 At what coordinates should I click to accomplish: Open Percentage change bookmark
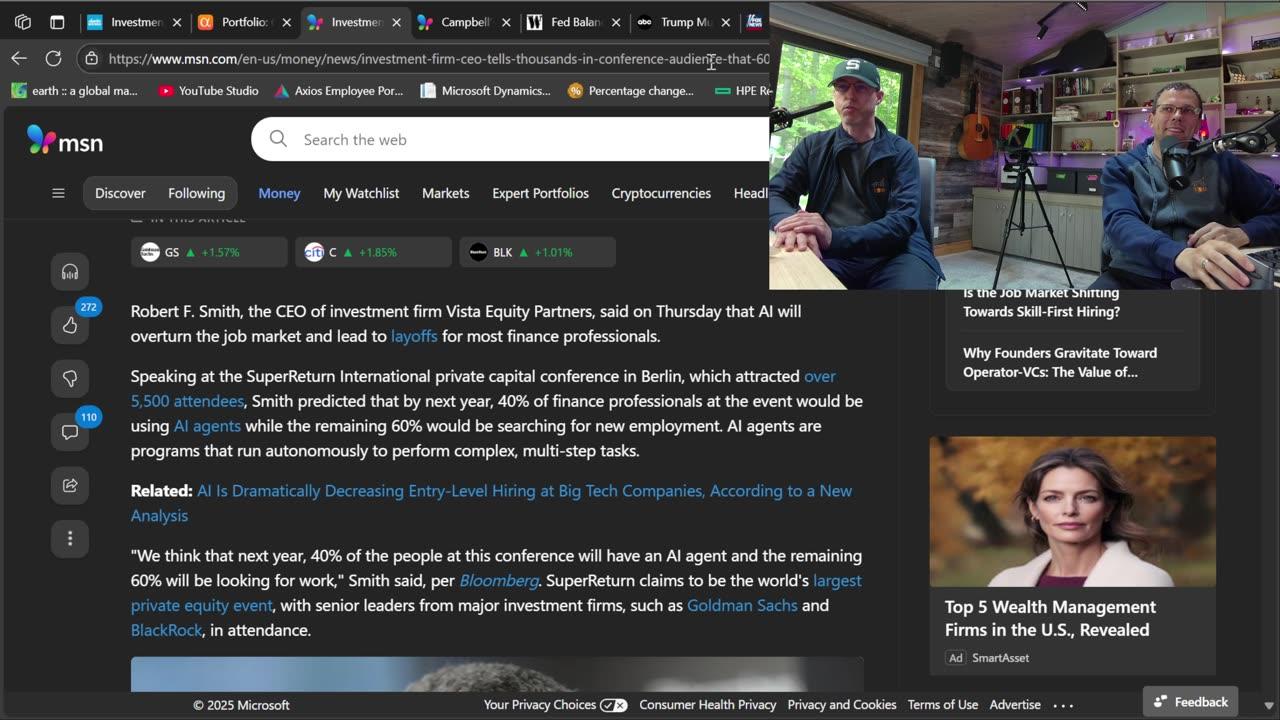[x=631, y=91]
